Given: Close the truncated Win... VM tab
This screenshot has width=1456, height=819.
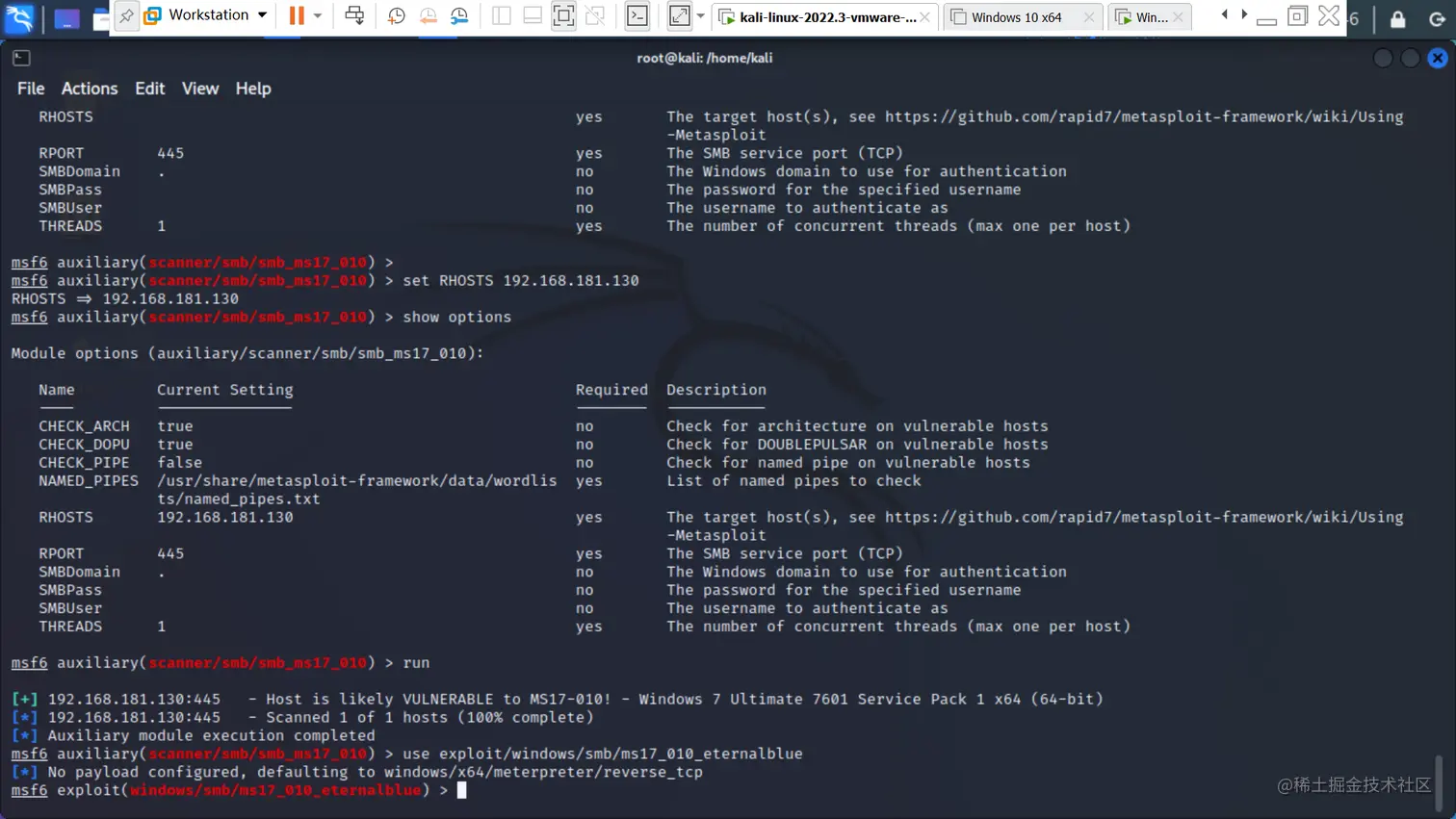Looking at the screenshot, I should pos(1178,17).
